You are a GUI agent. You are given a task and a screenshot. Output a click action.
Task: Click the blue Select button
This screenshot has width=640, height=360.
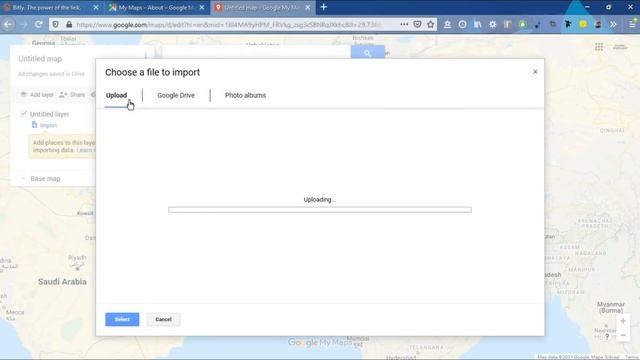click(122, 319)
